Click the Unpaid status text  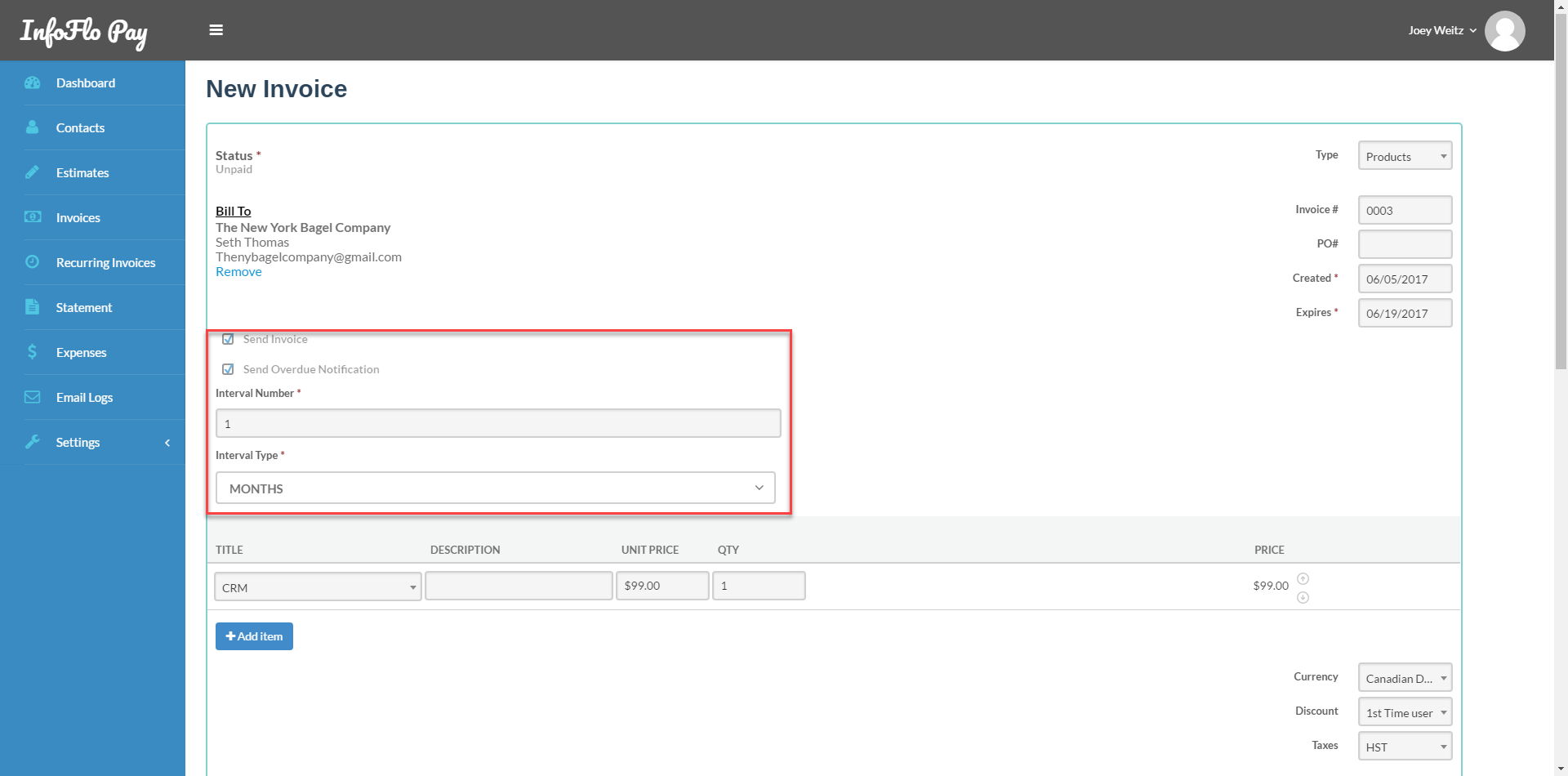(234, 169)
